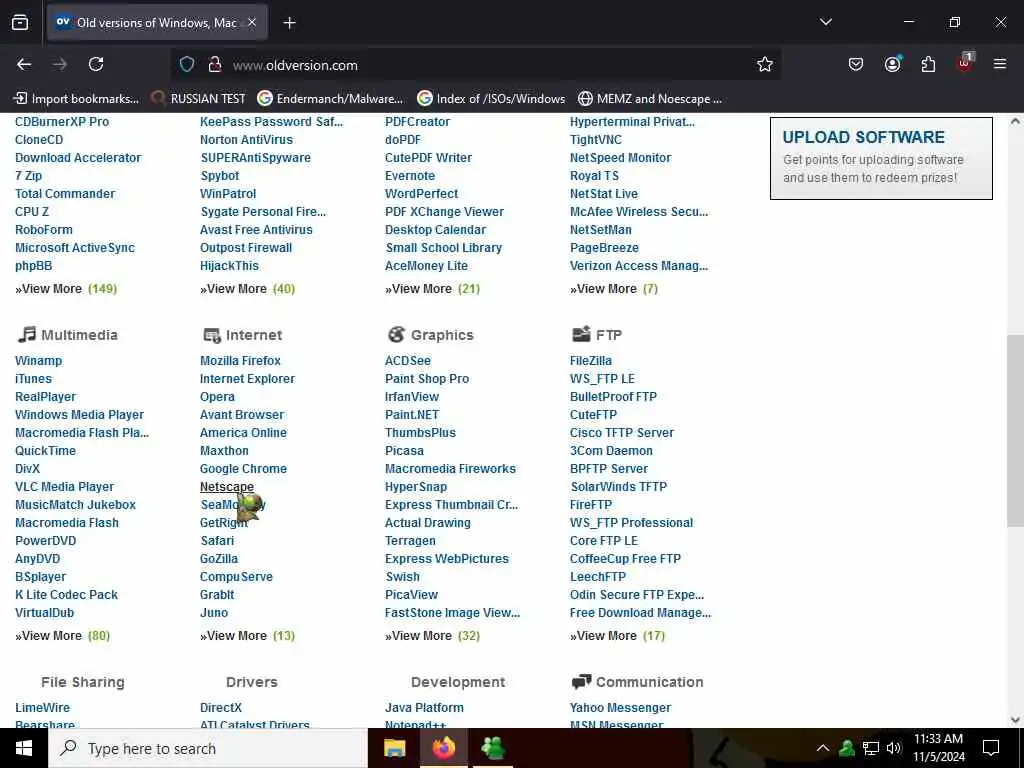The width and height of the screenshot is (1024, 768).
Task: Open the green people app in the taskbar
Action: tap(493, 748)
